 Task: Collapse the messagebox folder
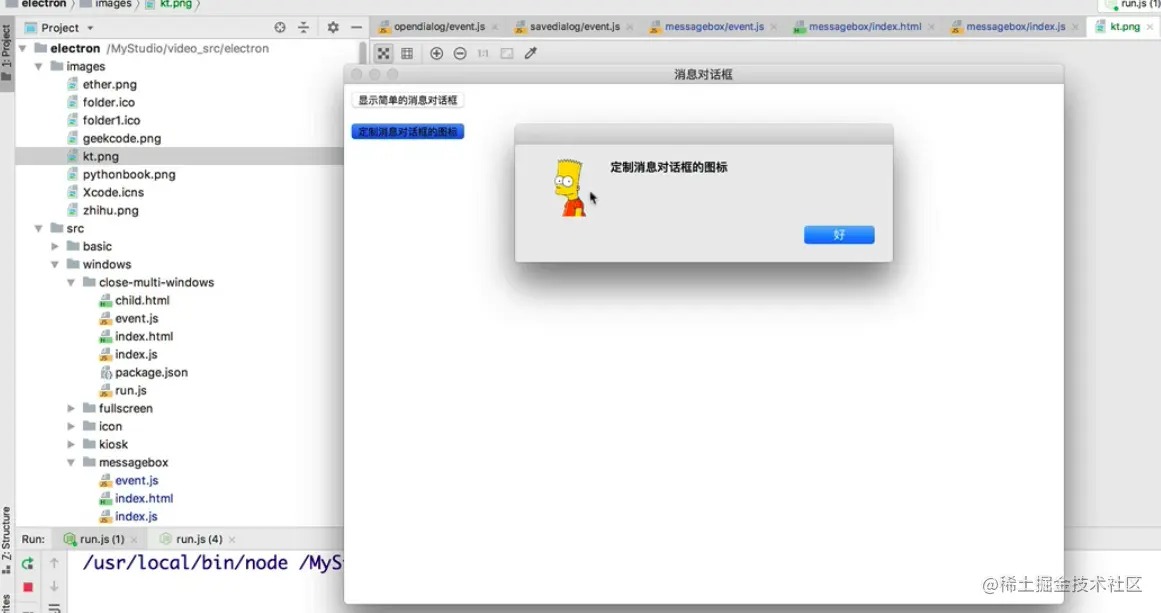pos(71,463)
